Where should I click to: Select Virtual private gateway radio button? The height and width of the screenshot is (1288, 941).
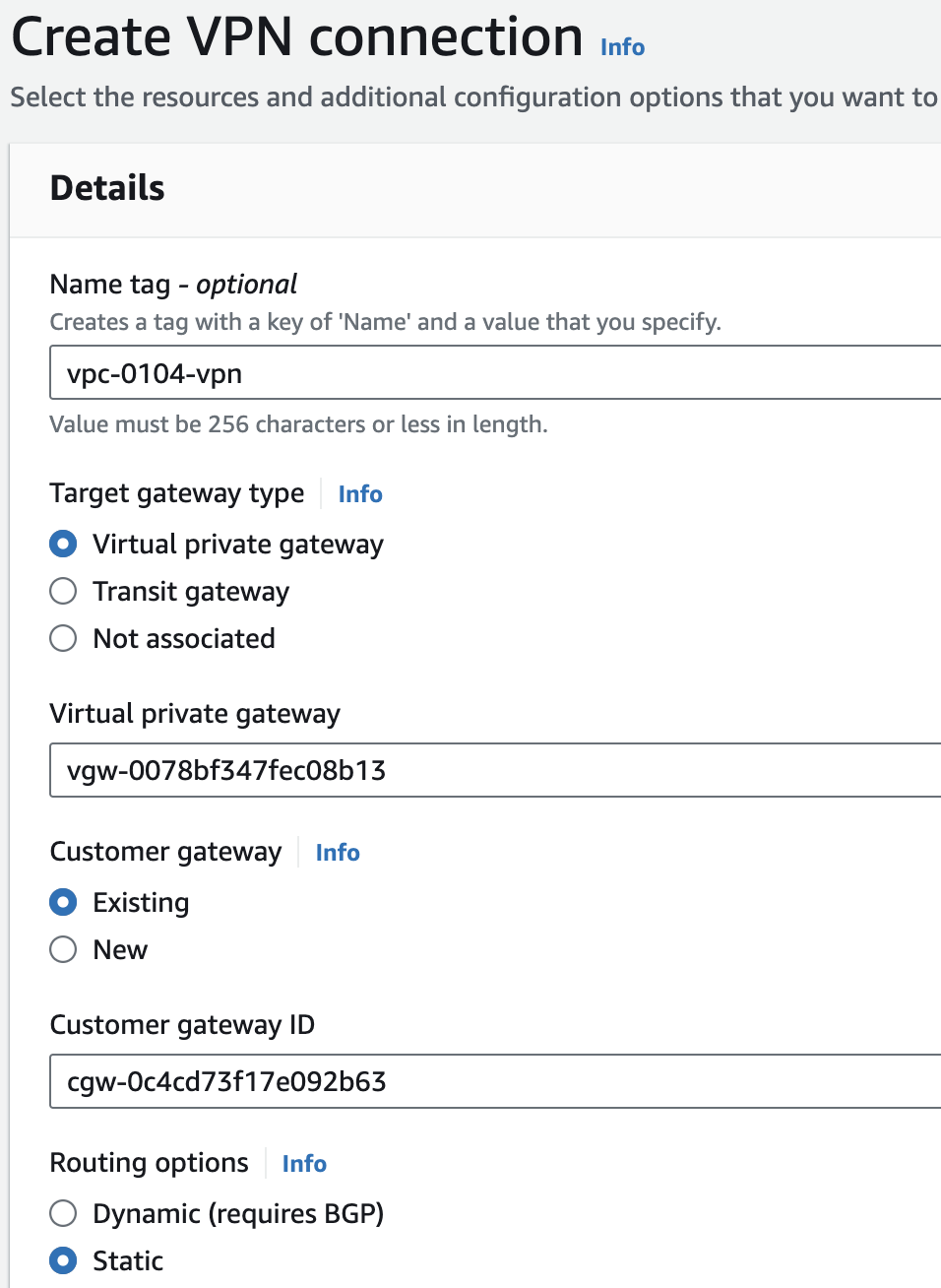[63, 545]
